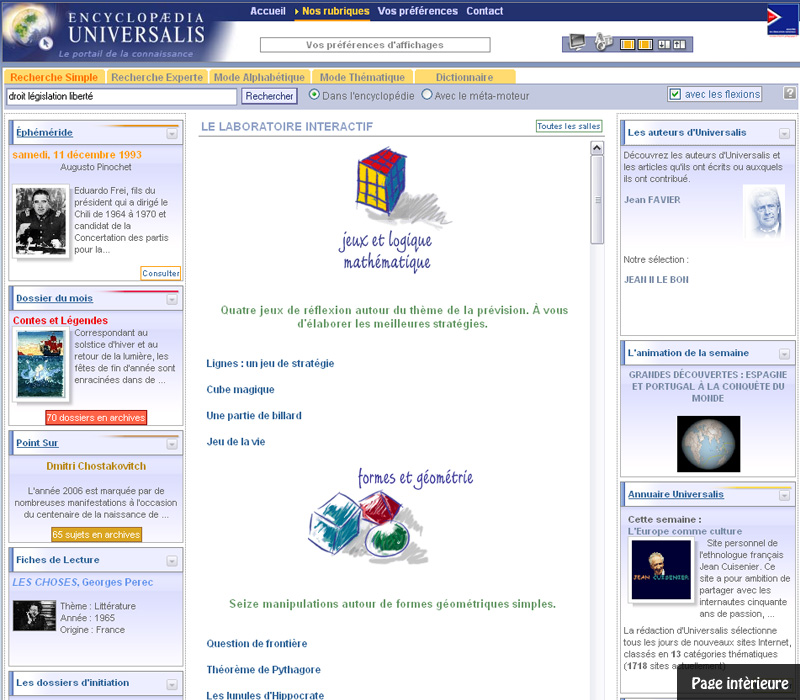Open the 65 sujets en archives button

96,535
